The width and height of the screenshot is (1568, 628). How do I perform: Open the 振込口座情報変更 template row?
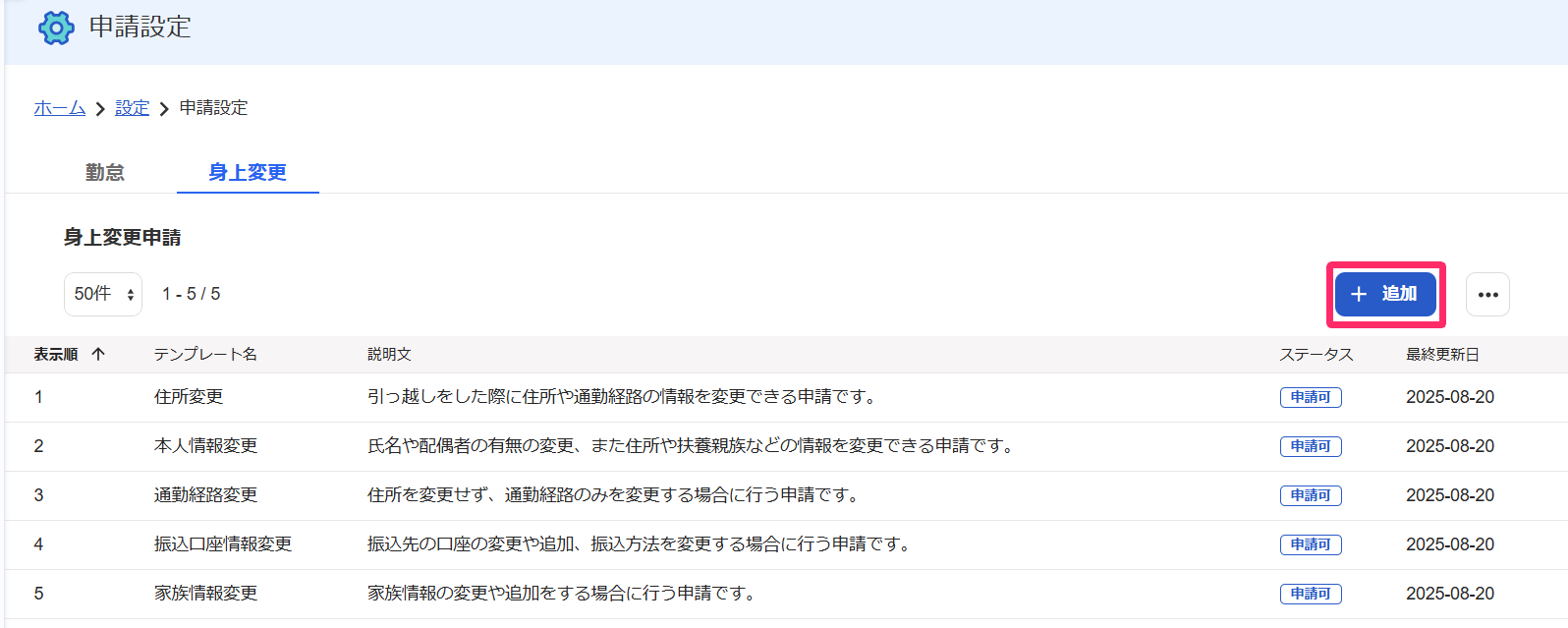tap(786, 544)
